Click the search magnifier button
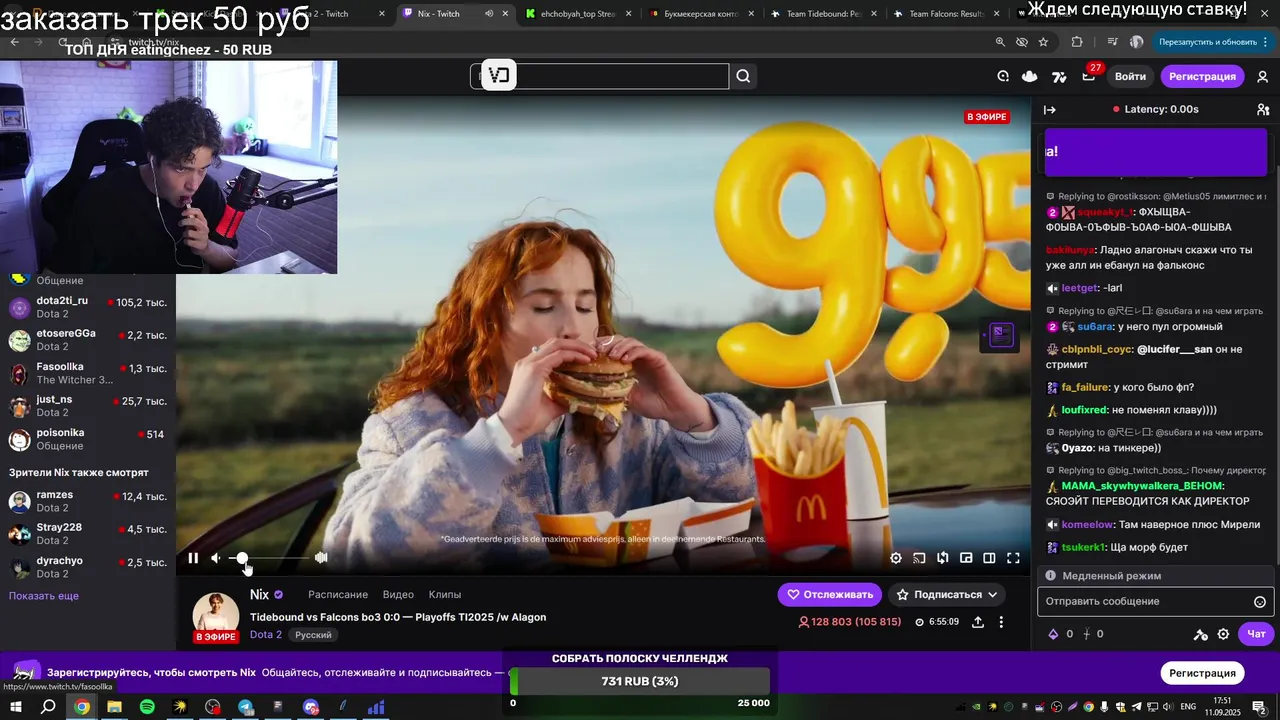 743,76
